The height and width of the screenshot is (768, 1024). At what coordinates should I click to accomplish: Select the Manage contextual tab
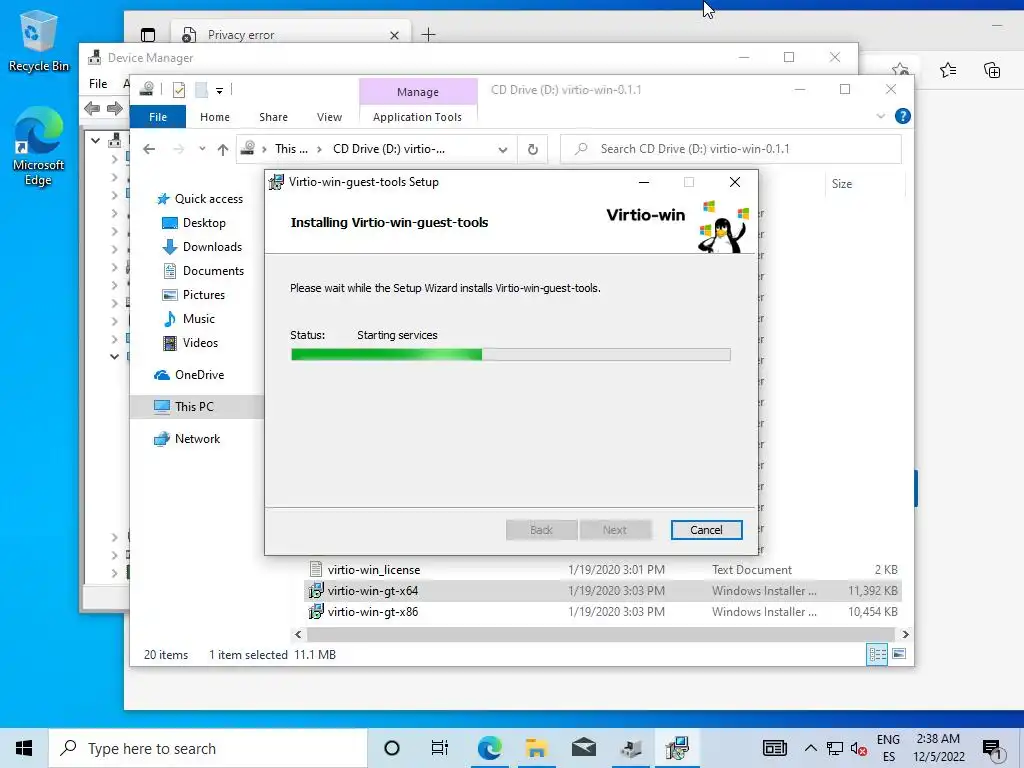click(418, 92)
